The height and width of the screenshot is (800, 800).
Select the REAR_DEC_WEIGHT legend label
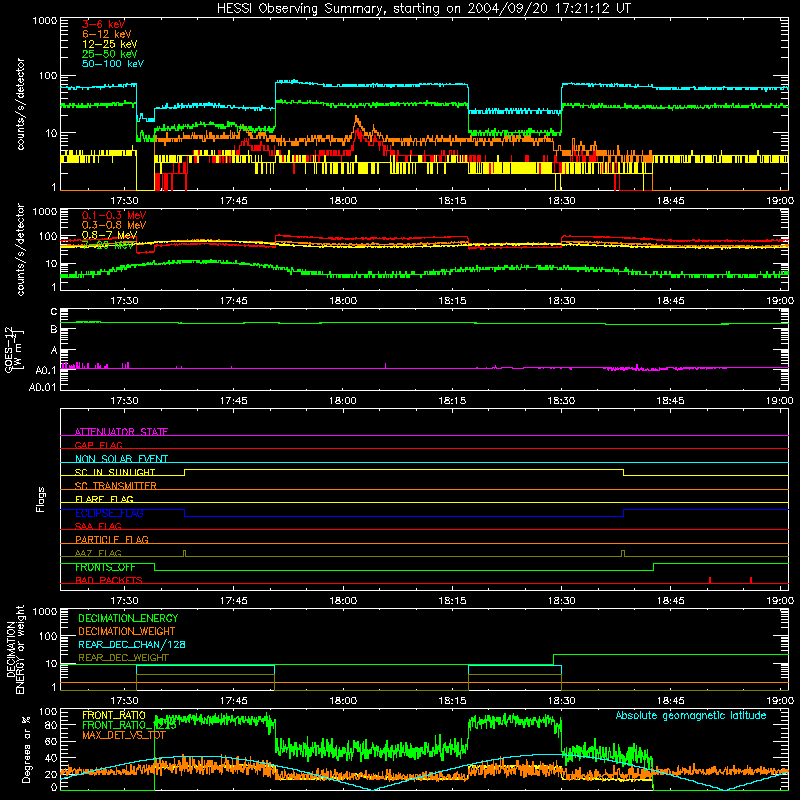click(123, 658)
